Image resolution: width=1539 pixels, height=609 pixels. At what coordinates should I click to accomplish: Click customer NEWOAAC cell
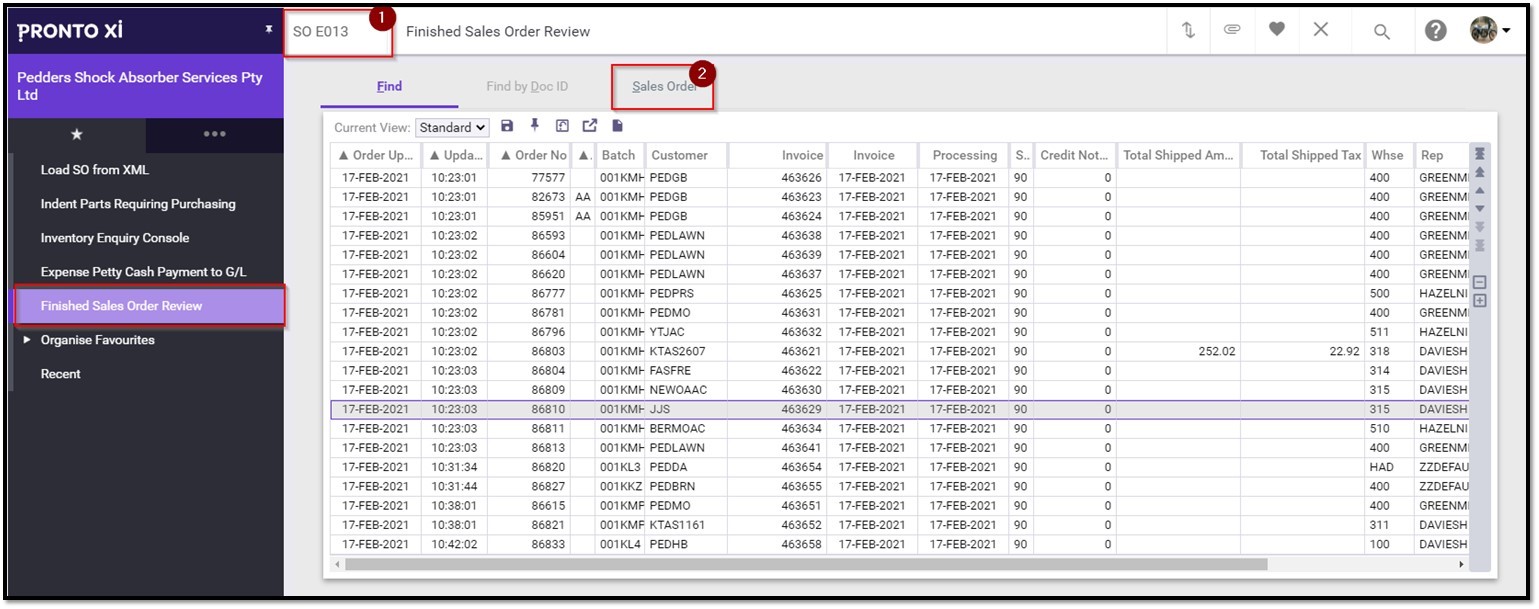686,391
